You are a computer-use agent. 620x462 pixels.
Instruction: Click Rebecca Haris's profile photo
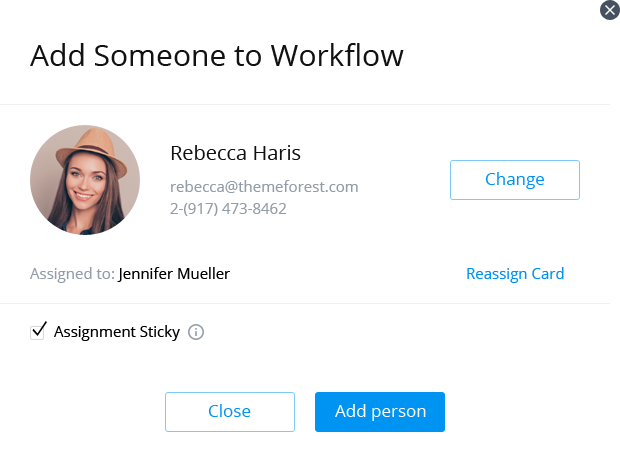84,180
